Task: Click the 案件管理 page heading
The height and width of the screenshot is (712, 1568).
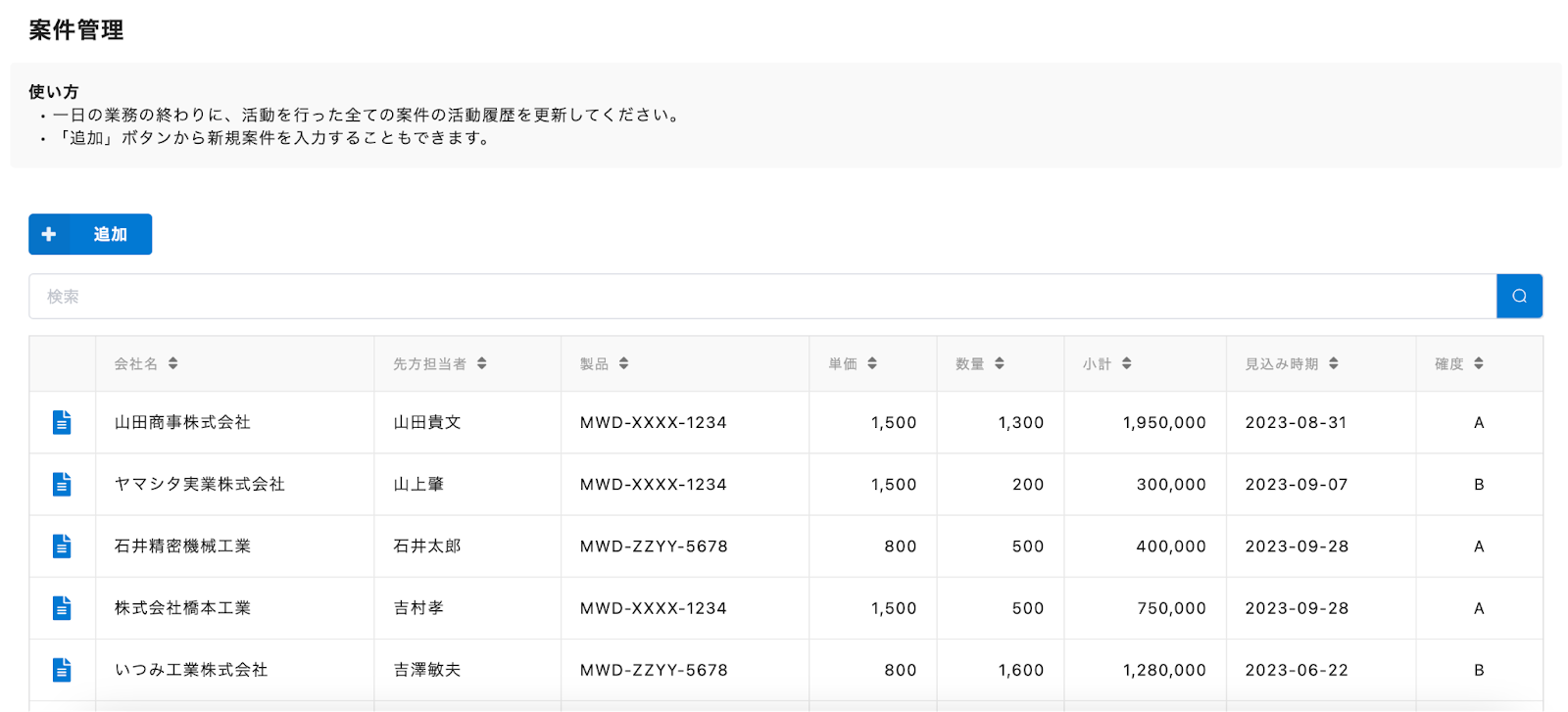Action: pos(76,30)
